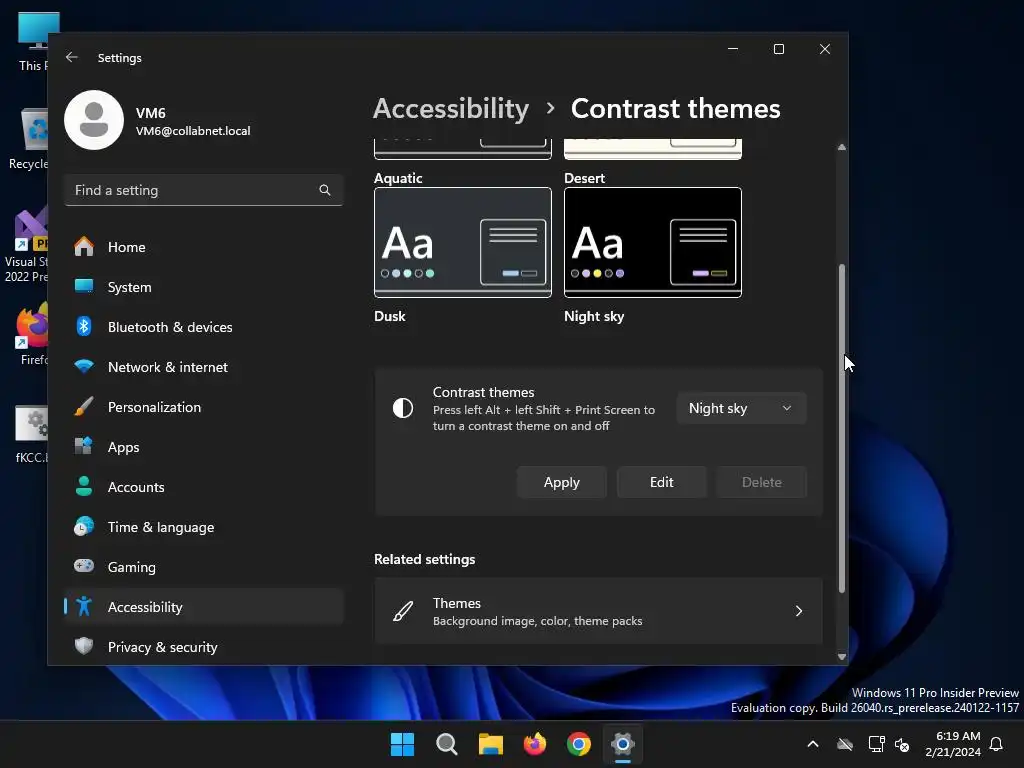This screenshot has width=1024, height=768.
Task: Click the search magnifier in Find a setting
Action: pos(325,190)
